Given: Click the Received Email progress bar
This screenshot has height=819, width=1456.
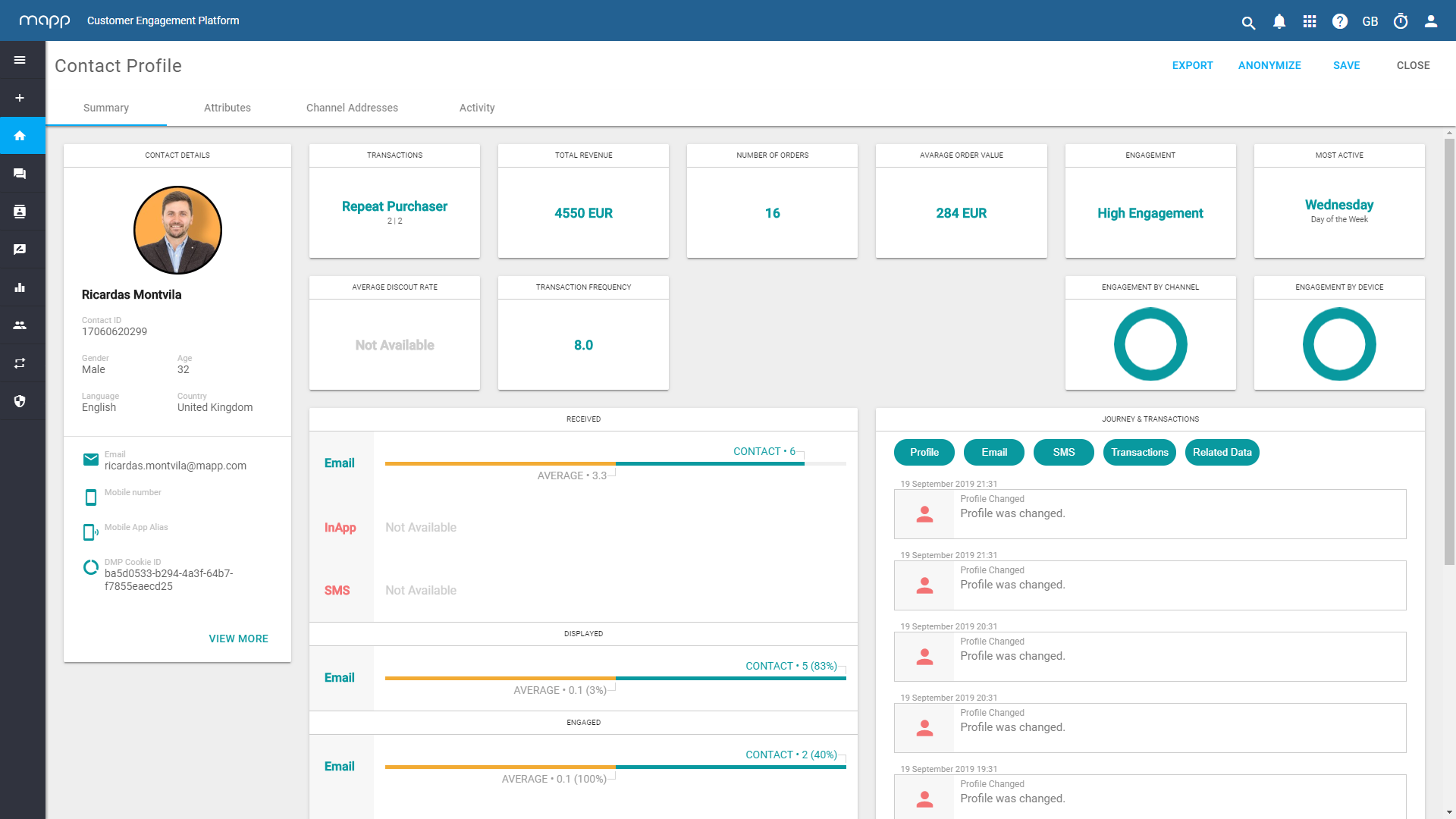Looking at the screenshot, I should 616,463.
